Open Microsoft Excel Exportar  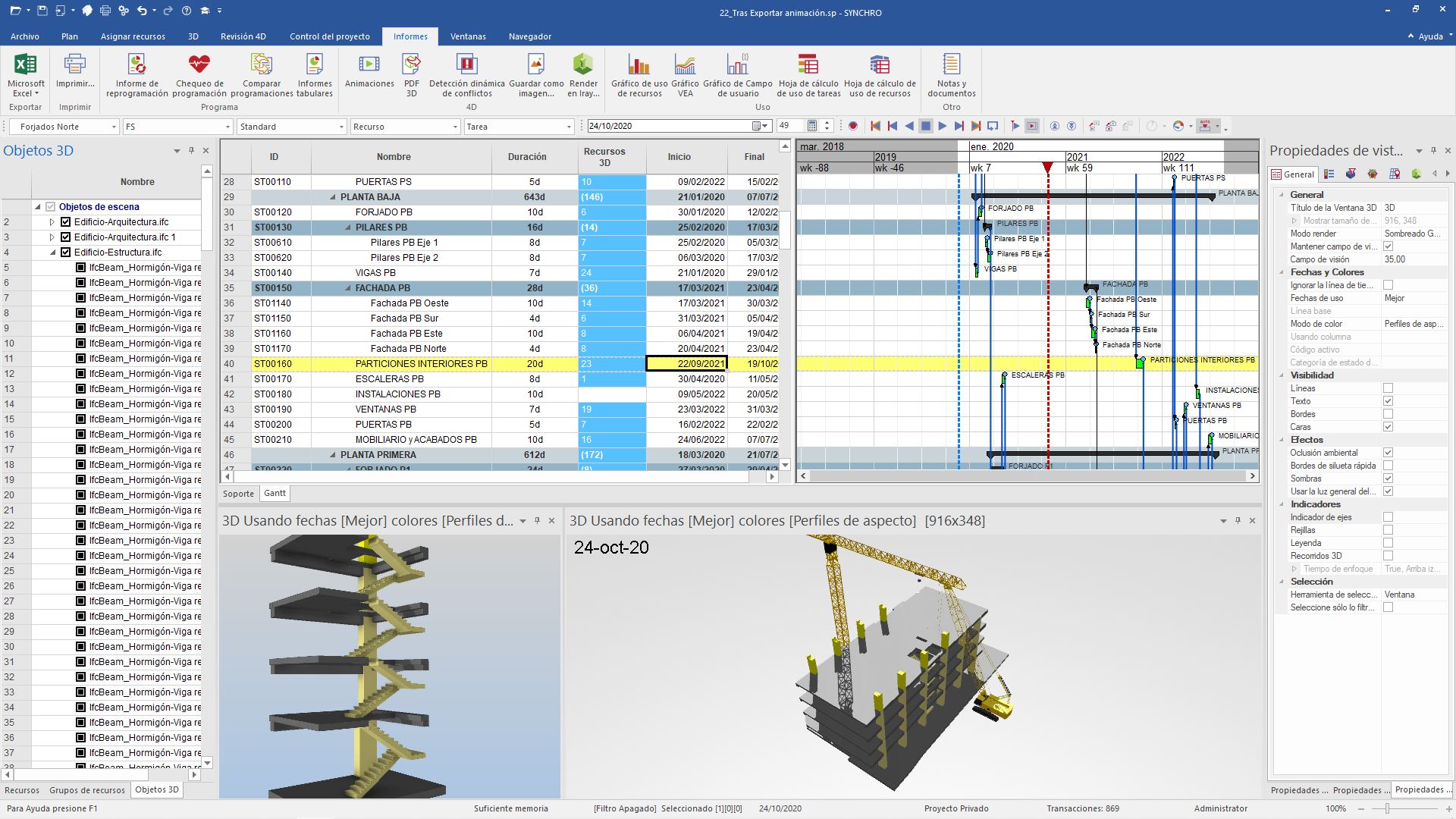point(25,72)
